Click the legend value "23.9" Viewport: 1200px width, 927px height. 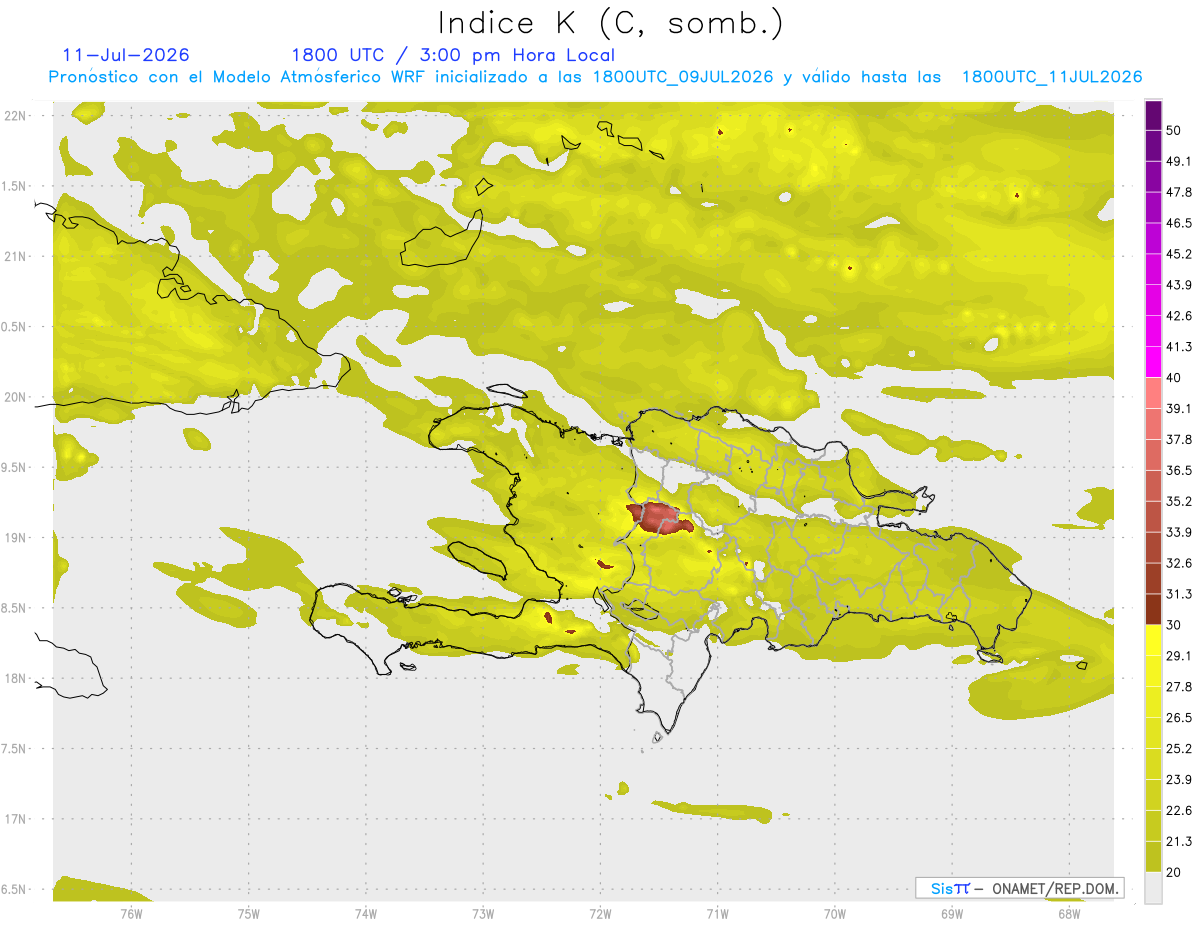tap(1180, 780)
